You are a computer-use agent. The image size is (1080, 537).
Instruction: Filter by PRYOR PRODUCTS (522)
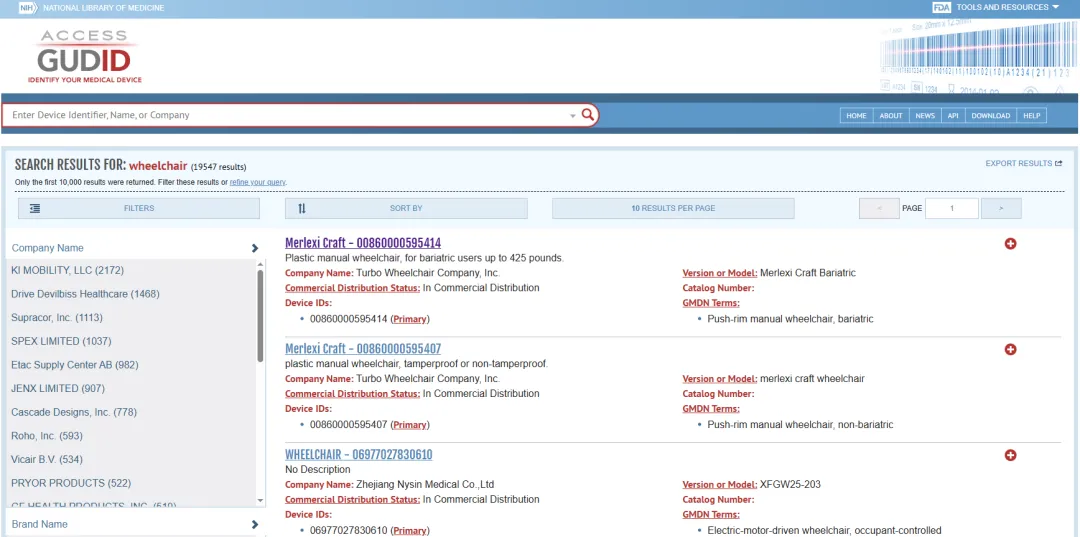(71, 483)
